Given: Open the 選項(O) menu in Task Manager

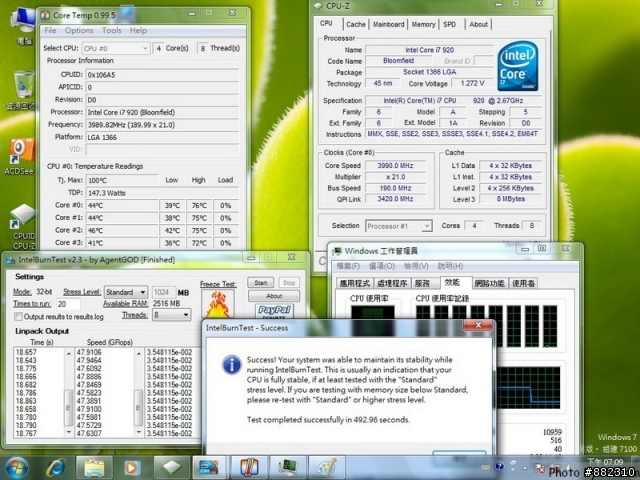Looking at the screenshot, I should point(382,266).
